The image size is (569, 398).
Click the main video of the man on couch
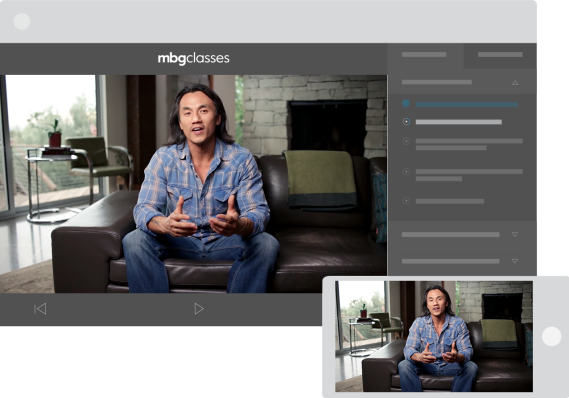(x=193, y=184)
